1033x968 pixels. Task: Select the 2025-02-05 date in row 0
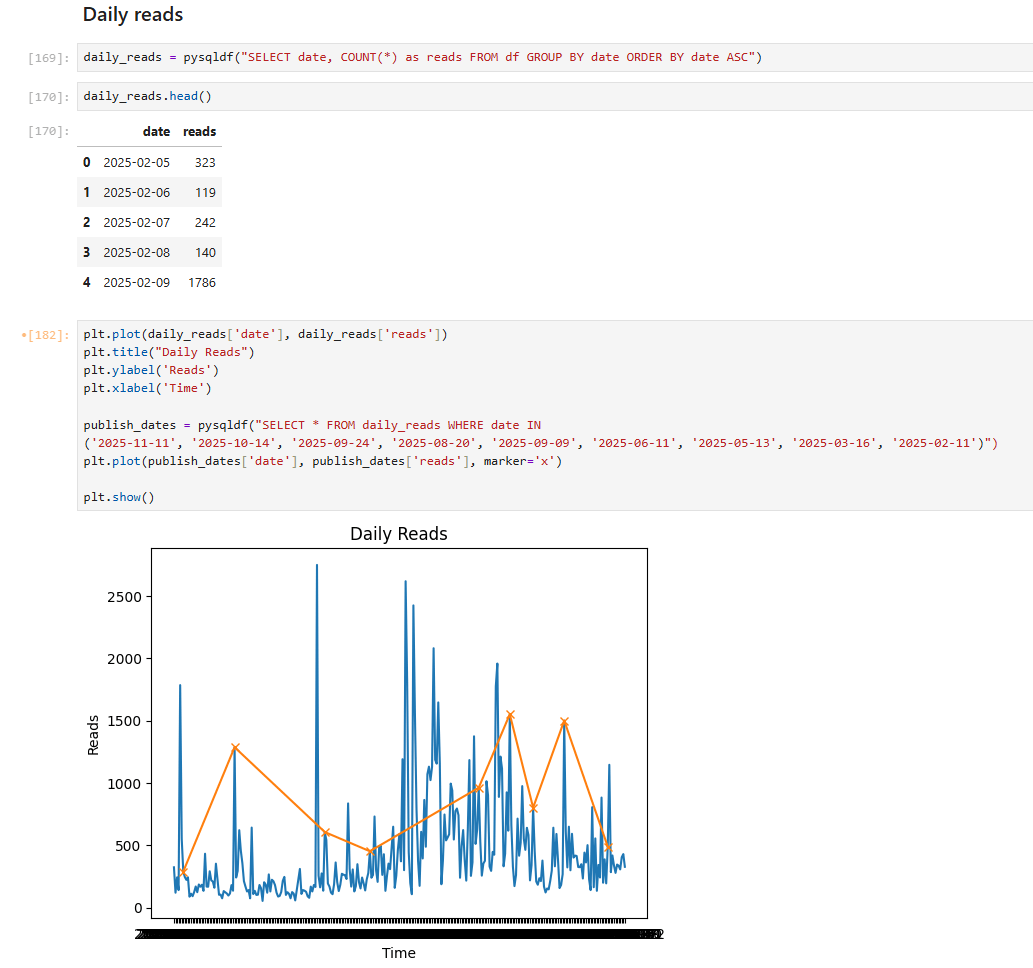(136, 162)
